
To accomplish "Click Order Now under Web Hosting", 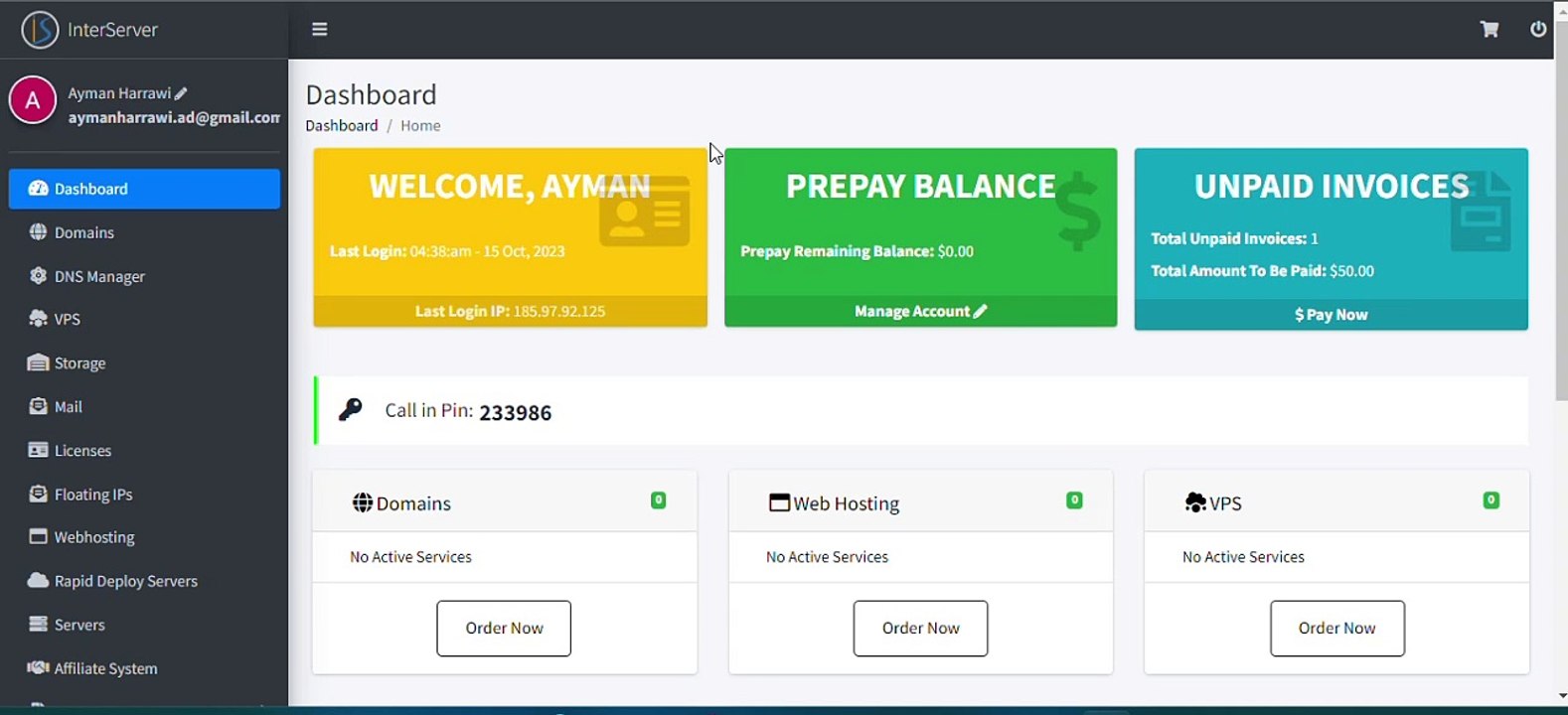I will 920,628.
